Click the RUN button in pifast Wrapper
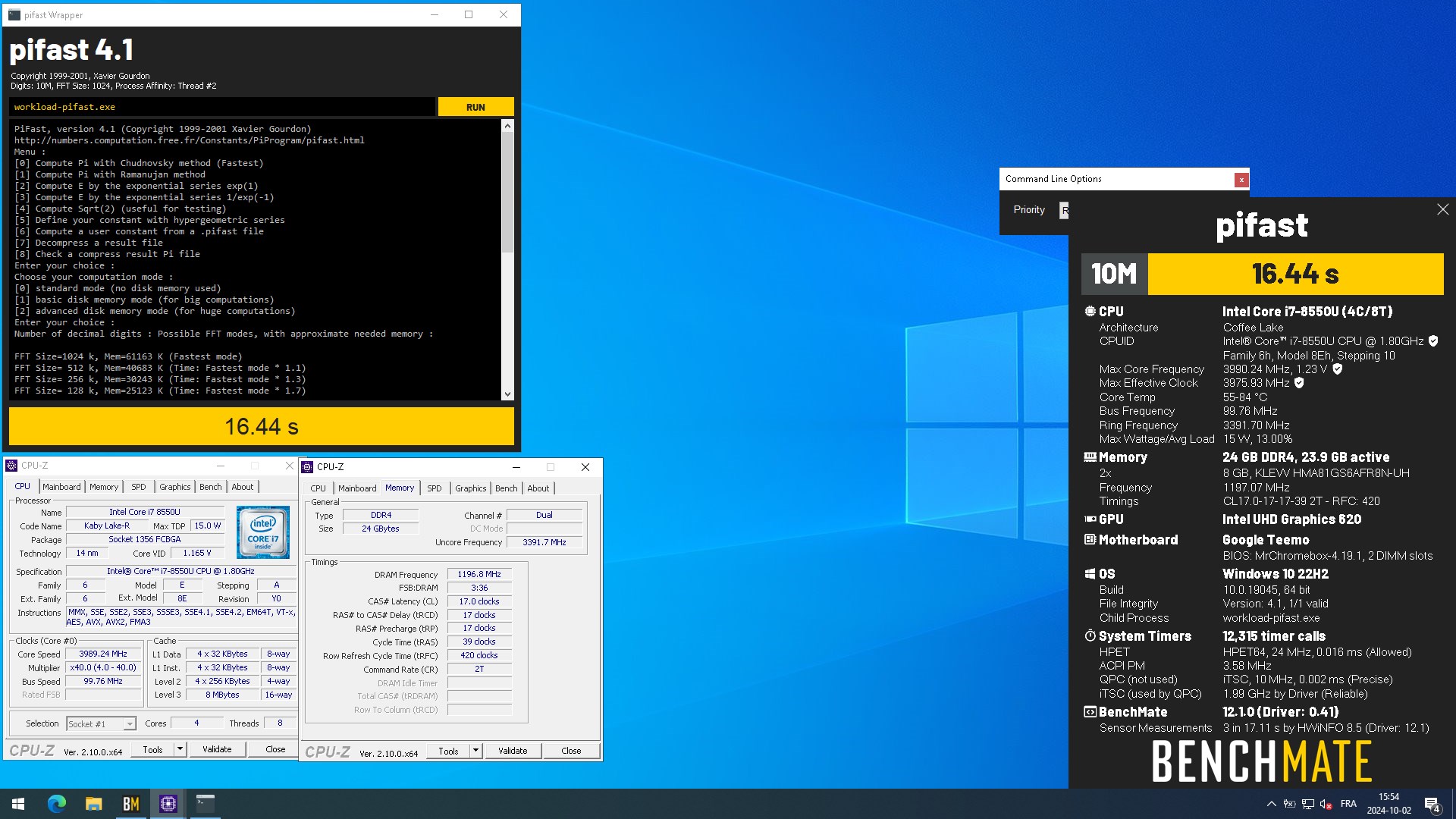Screen dimensions: 1456x819 click(475, 107)
